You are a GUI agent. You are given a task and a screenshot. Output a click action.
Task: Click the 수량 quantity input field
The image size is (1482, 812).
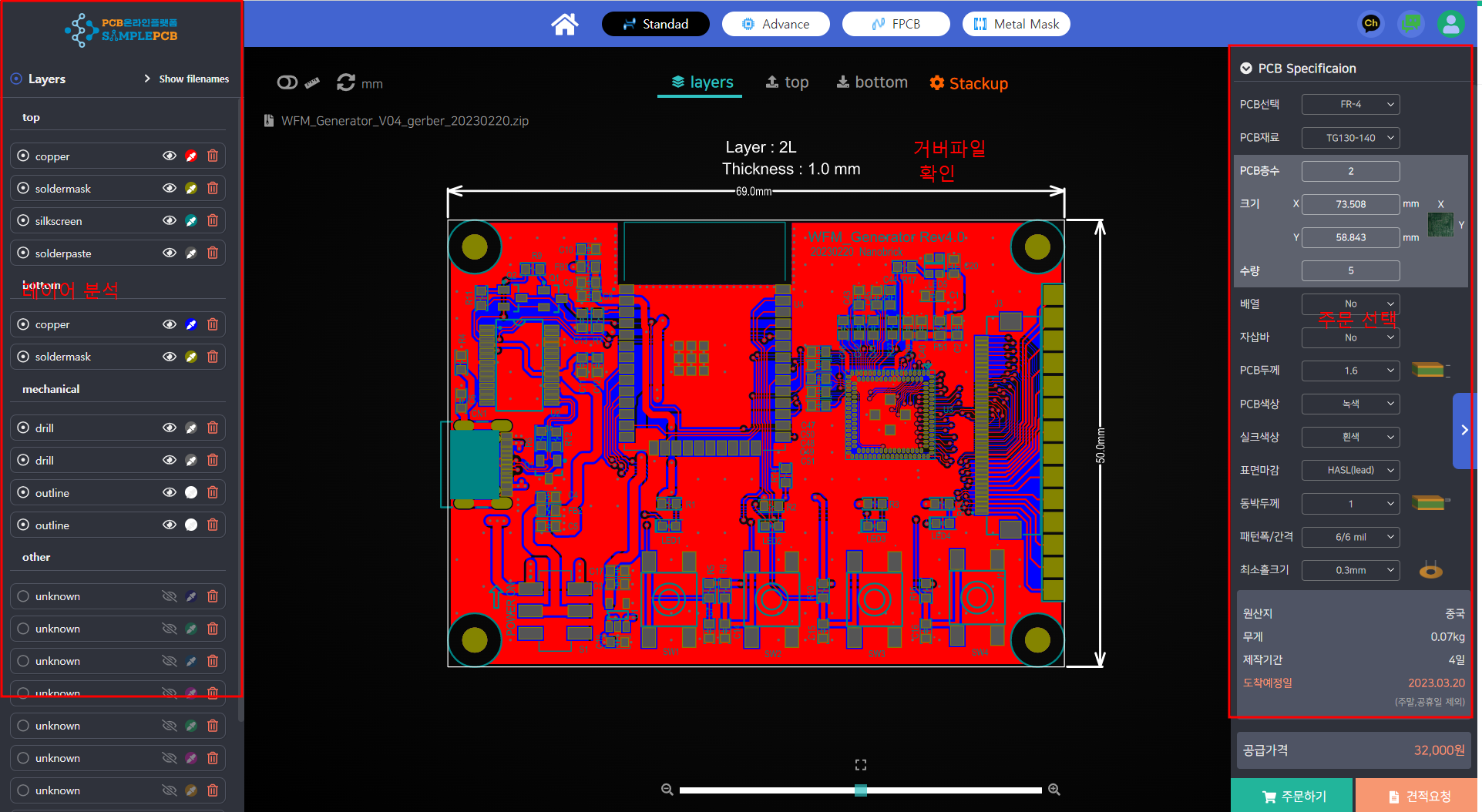[1350, 270]
